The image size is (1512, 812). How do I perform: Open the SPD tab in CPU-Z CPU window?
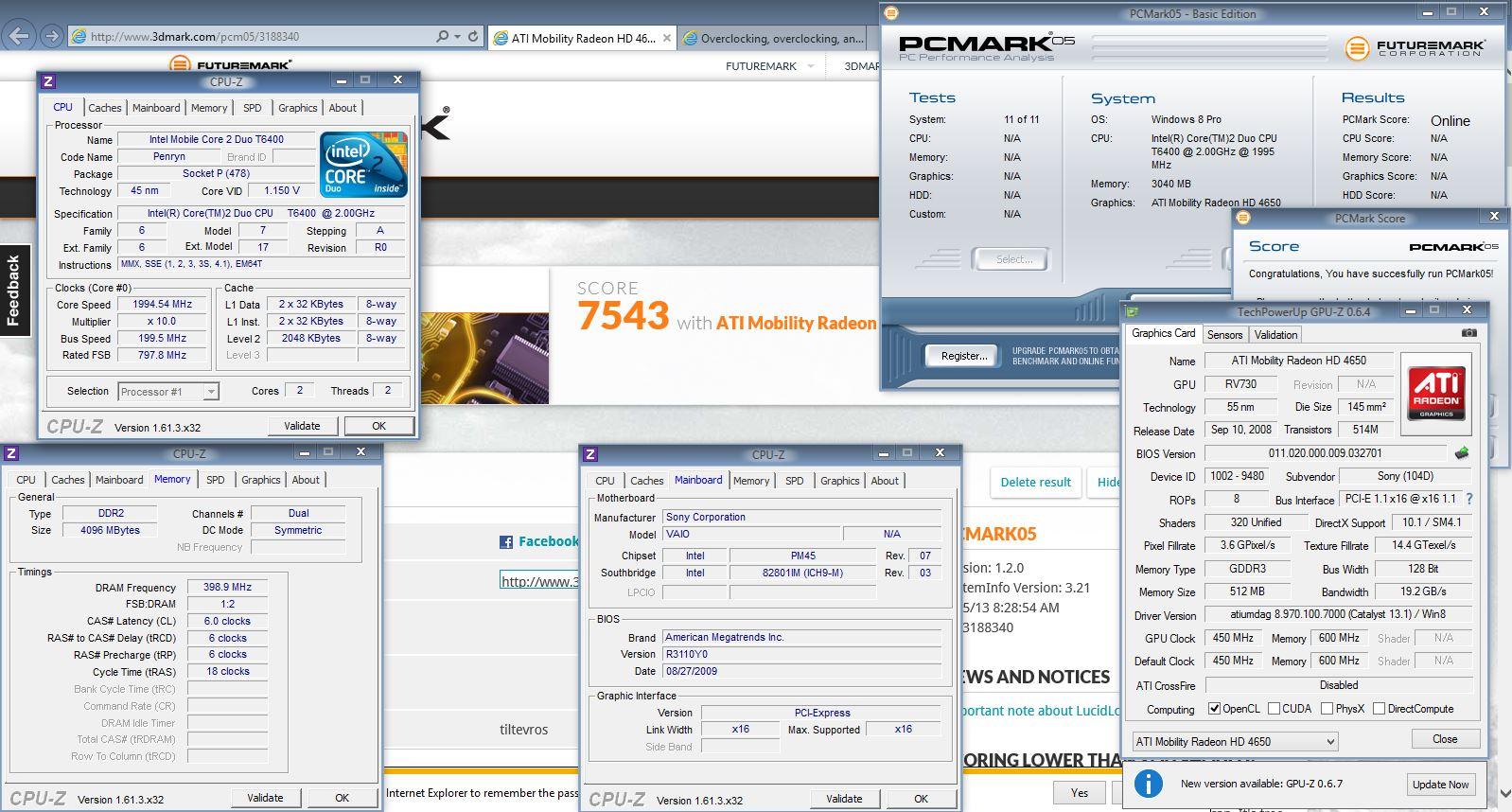(x=253, y=108)
